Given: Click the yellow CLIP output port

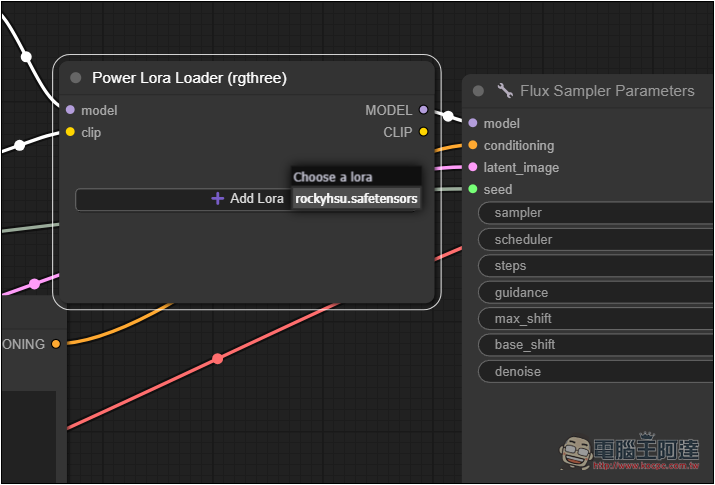Looking at the screenshot, I should click(424, 132).
